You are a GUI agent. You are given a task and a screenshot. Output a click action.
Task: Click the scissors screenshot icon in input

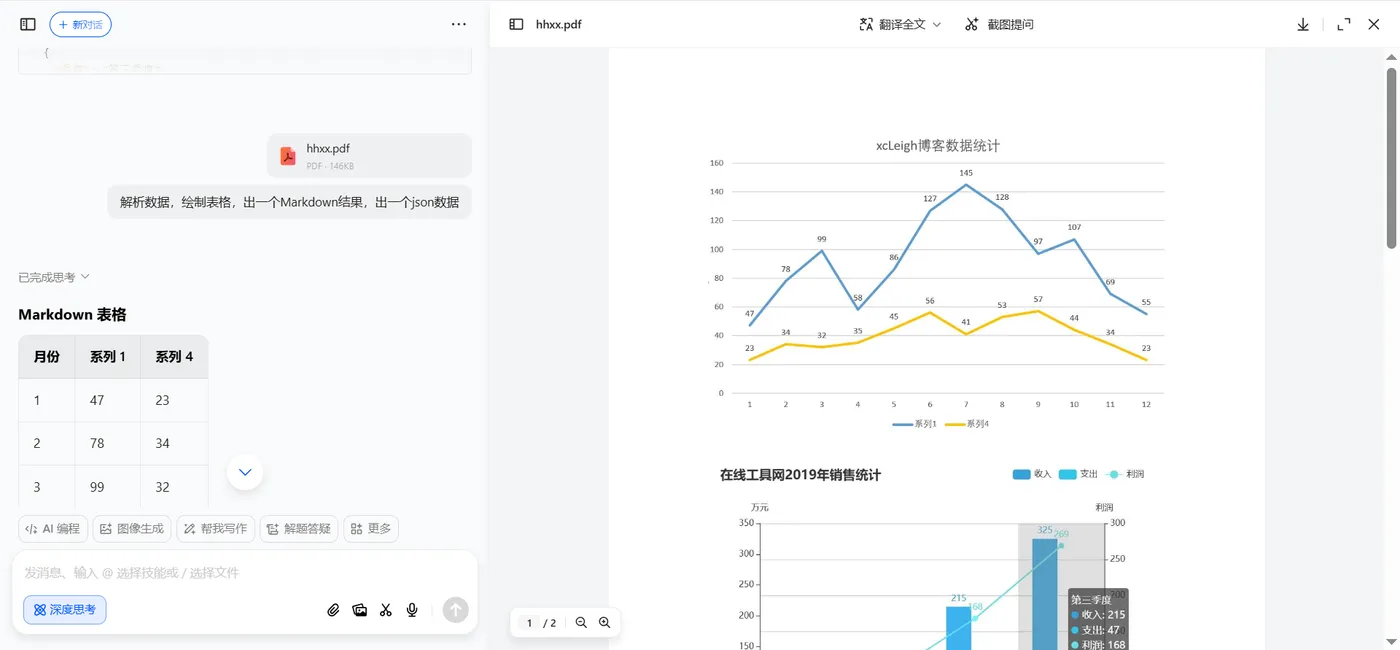(386, 610)
